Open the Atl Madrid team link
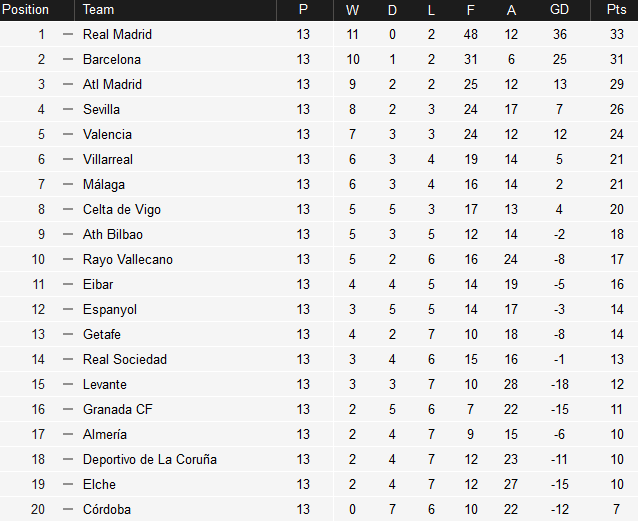The height and width of the screenshot is (521, 638). [112, 84]
